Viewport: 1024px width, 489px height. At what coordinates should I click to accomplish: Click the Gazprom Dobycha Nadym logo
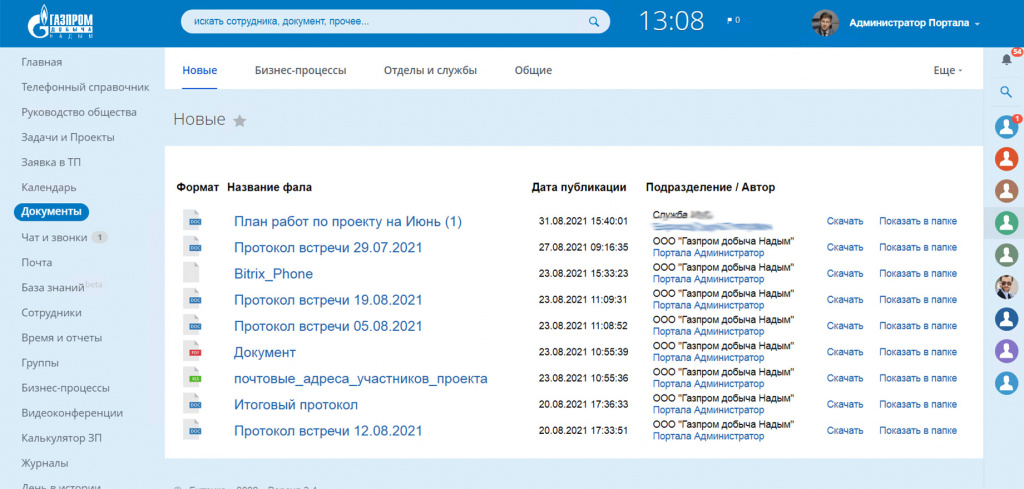pyautogui.click(x=61, y=23)
